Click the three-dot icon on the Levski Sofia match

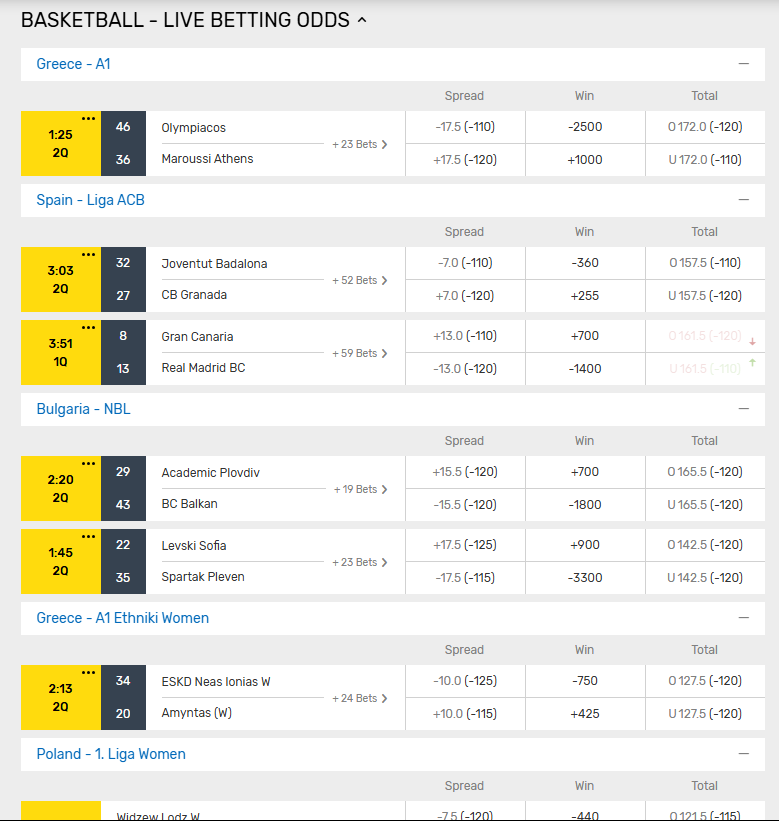[x=89, y=537]
